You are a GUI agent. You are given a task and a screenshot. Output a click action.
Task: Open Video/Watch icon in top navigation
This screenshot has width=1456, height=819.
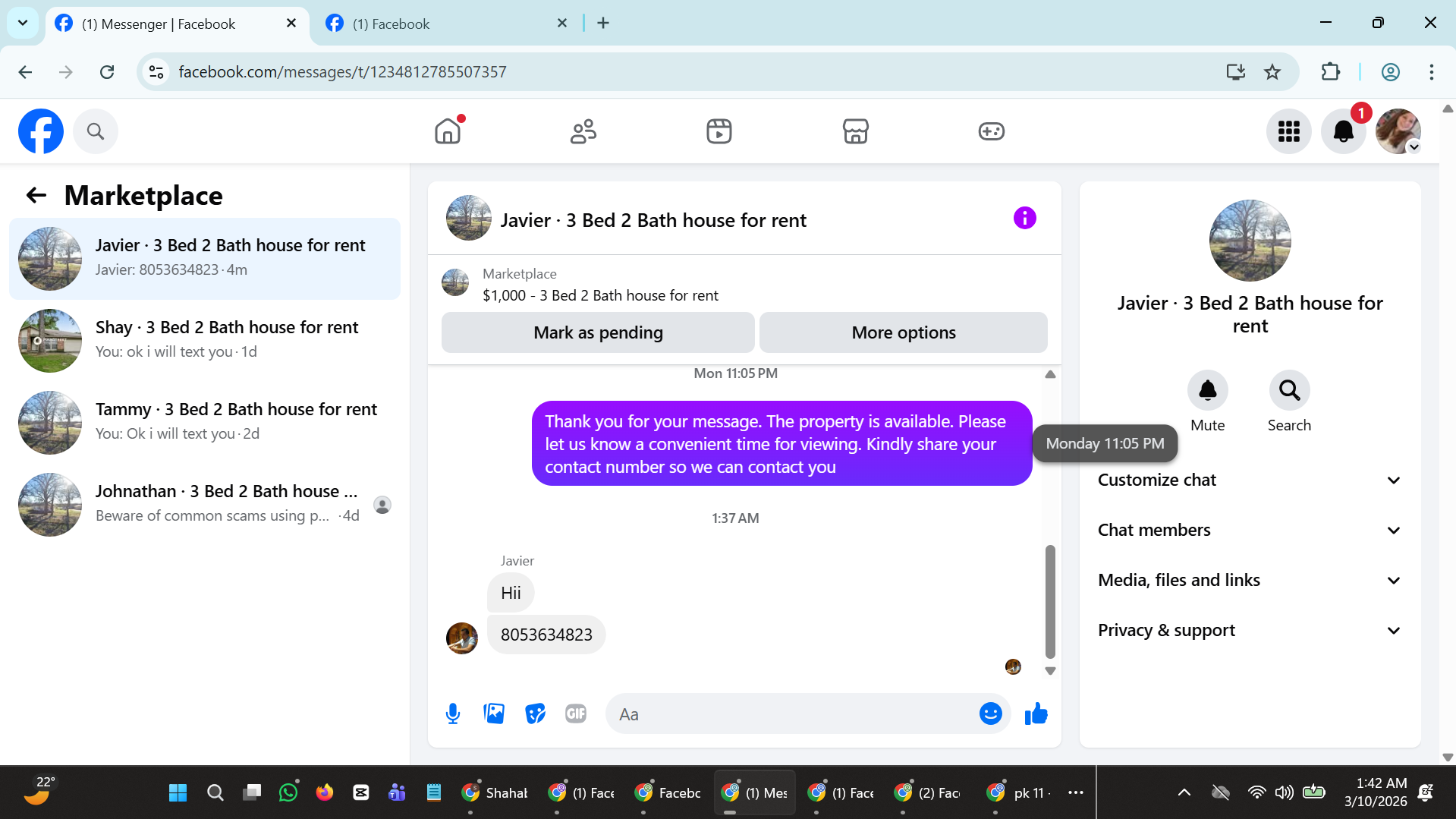719,131
